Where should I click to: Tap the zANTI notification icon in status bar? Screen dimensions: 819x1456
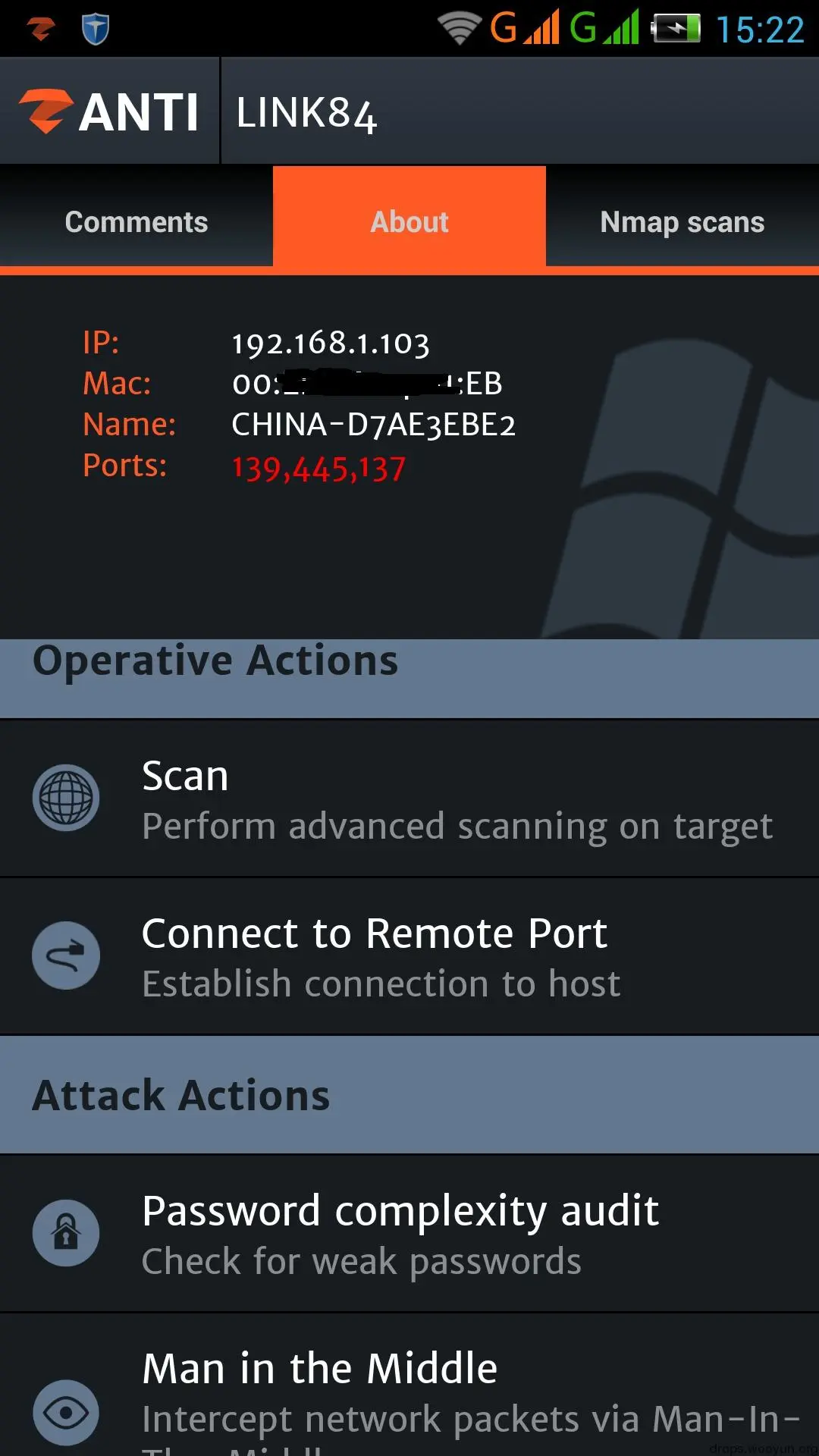click(x=41, y=30)
